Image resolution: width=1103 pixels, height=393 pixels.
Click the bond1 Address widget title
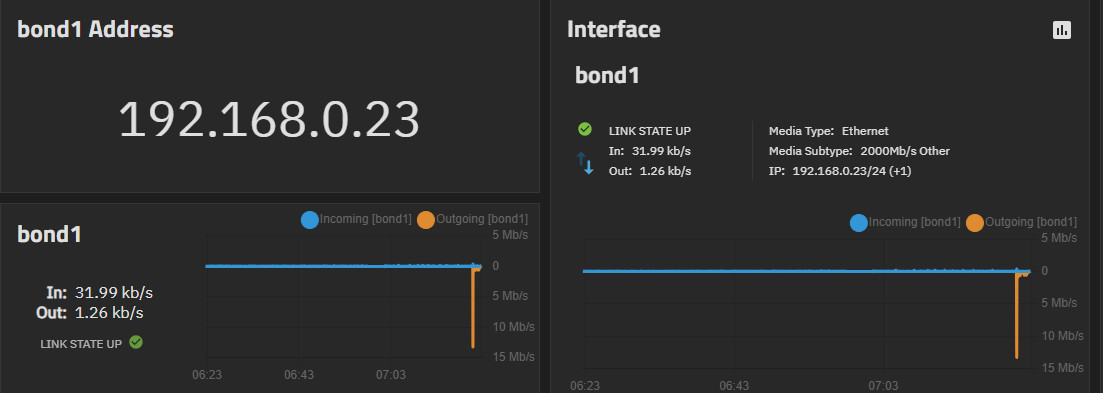click(x=95, y=30)
